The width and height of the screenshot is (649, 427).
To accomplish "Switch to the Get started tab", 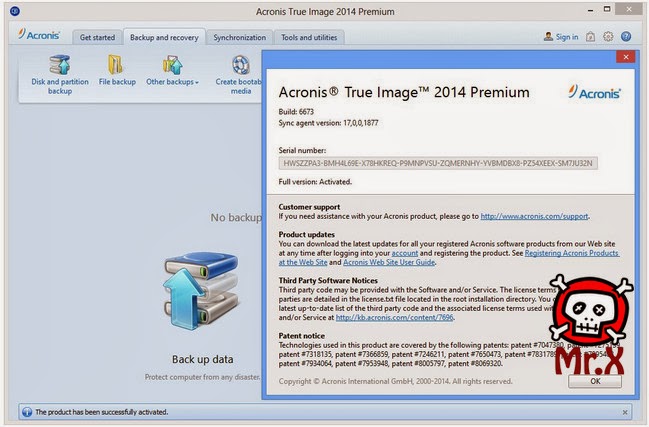I will click(x=97, y=37).
